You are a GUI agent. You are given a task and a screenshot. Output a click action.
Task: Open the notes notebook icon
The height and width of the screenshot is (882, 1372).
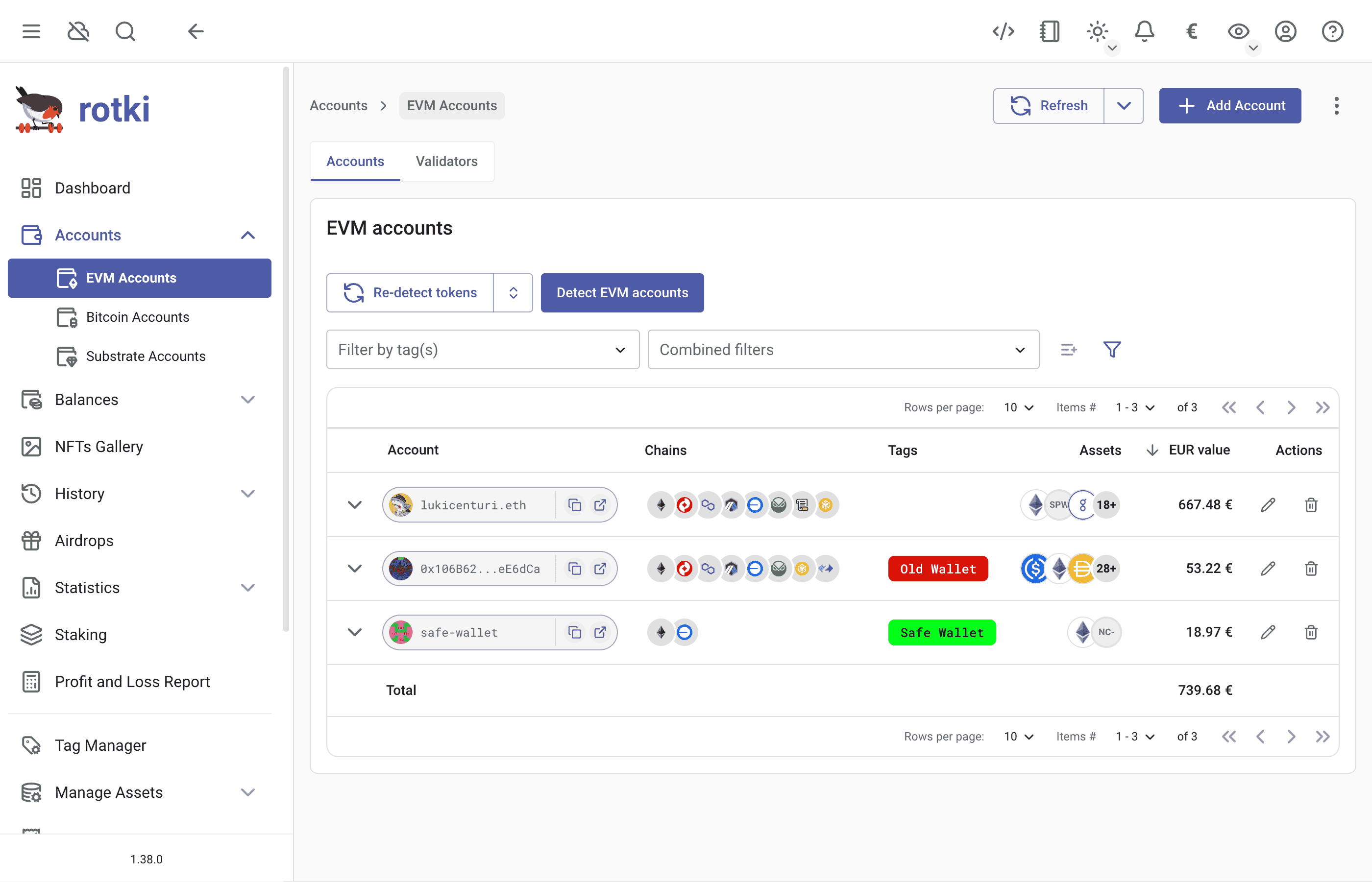(1050, 31)
